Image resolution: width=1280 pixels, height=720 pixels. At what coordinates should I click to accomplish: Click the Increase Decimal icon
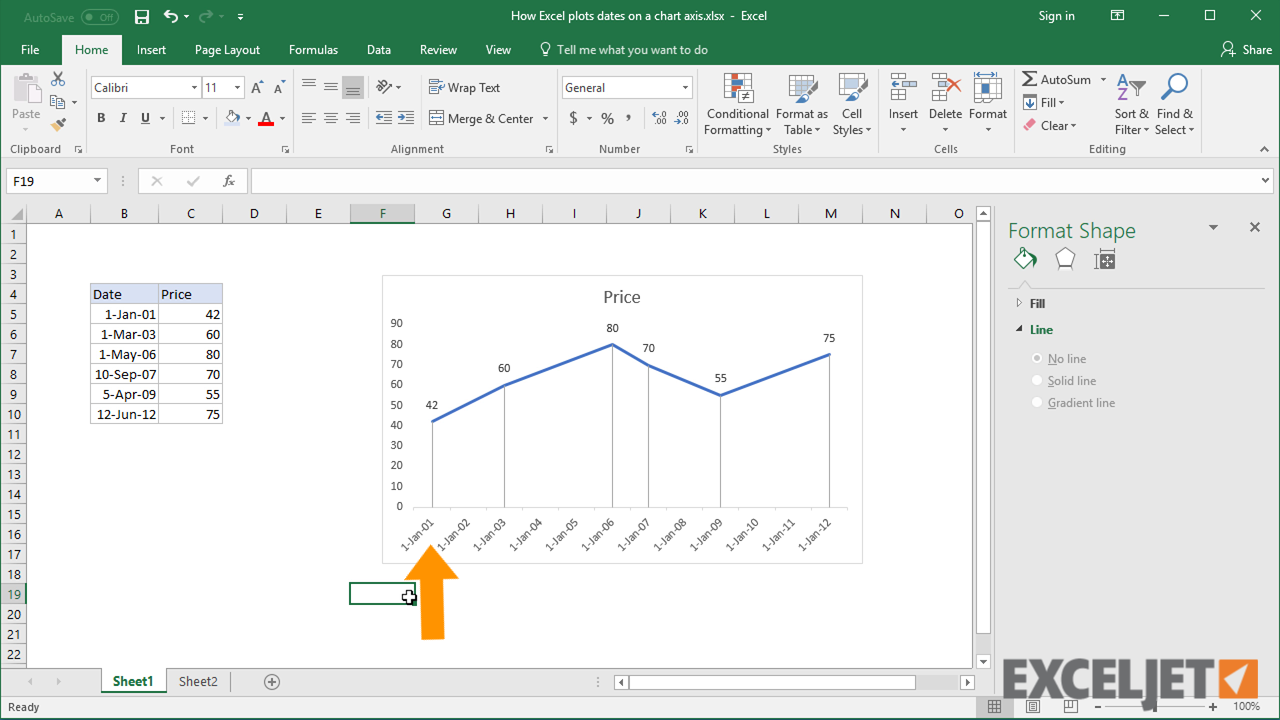tap(658, 118)
